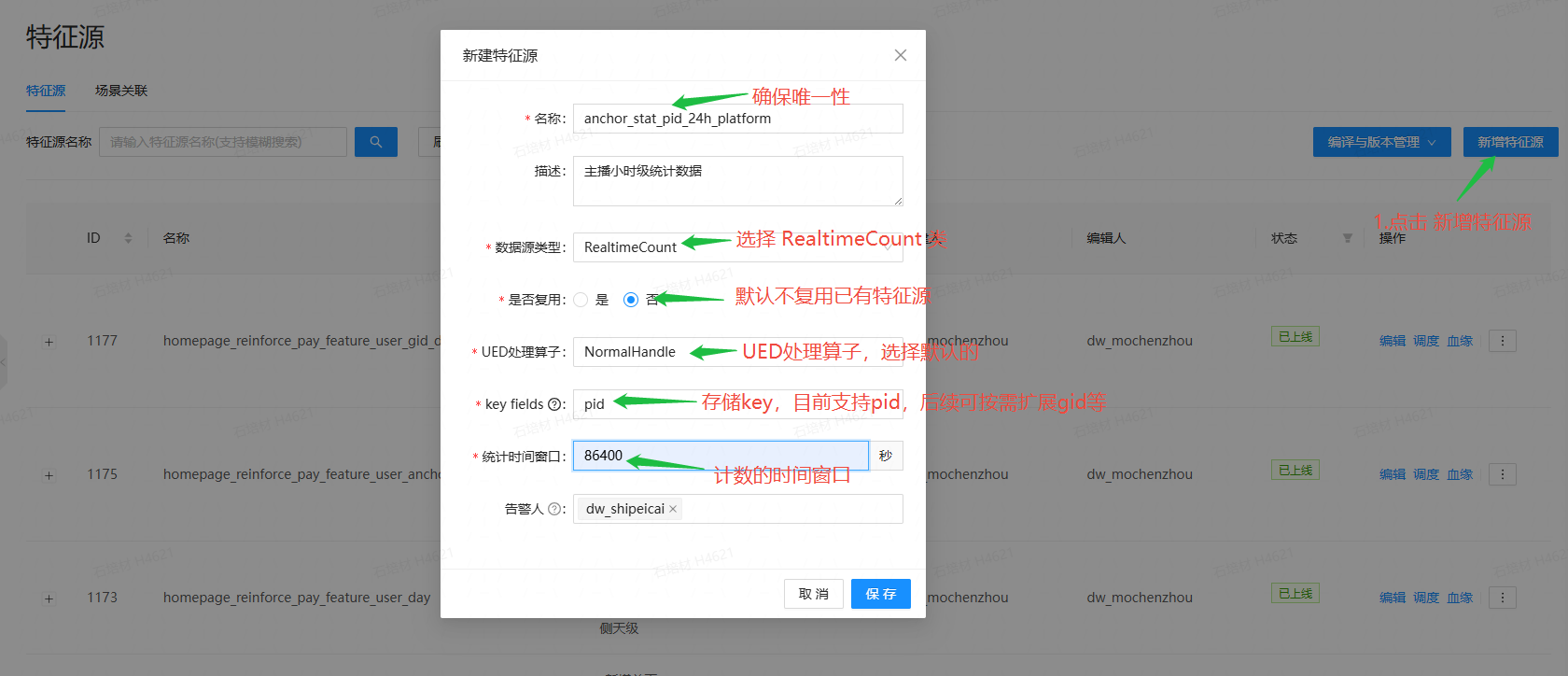Click 调度 link for row 1175
Screen dimensions: 1568x676
tap(1426, 474)
